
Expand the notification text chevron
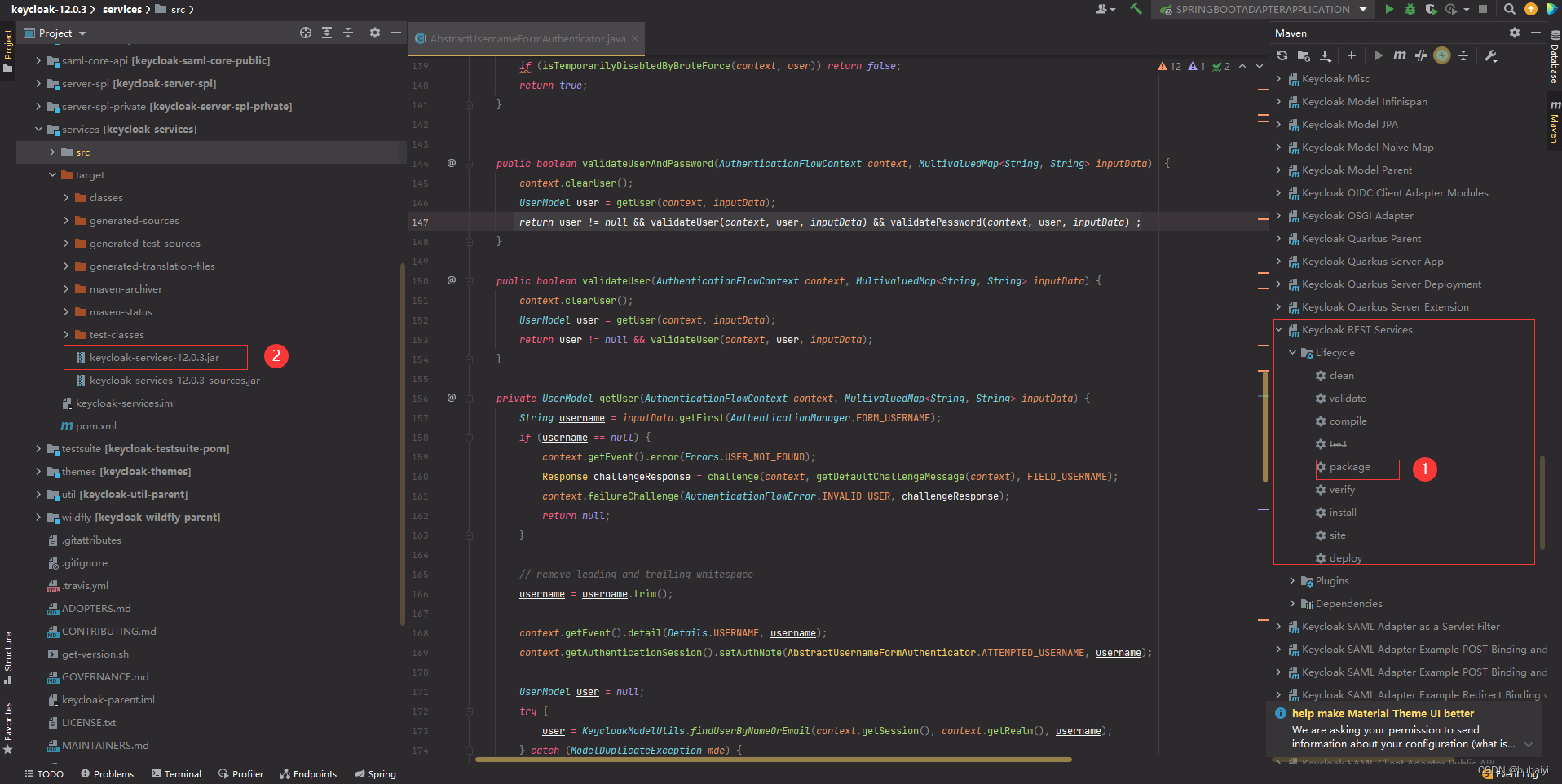point(1529,744)
